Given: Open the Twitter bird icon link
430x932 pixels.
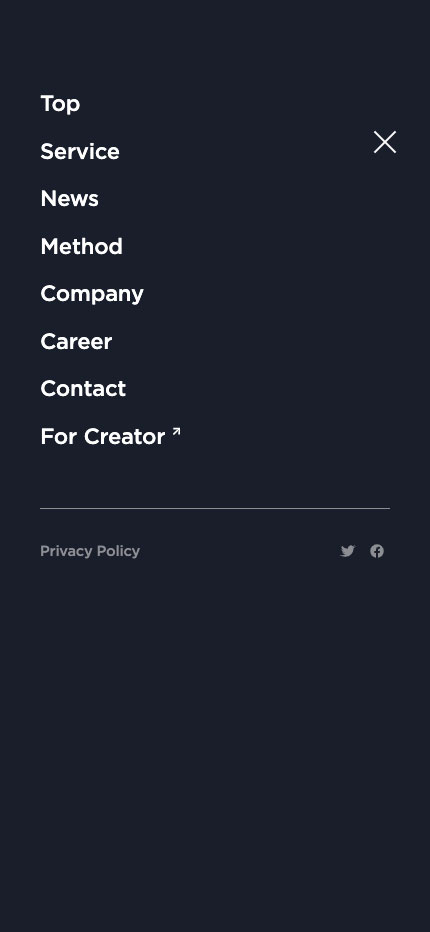Looking at the screenshot, I should click(347, 551).
